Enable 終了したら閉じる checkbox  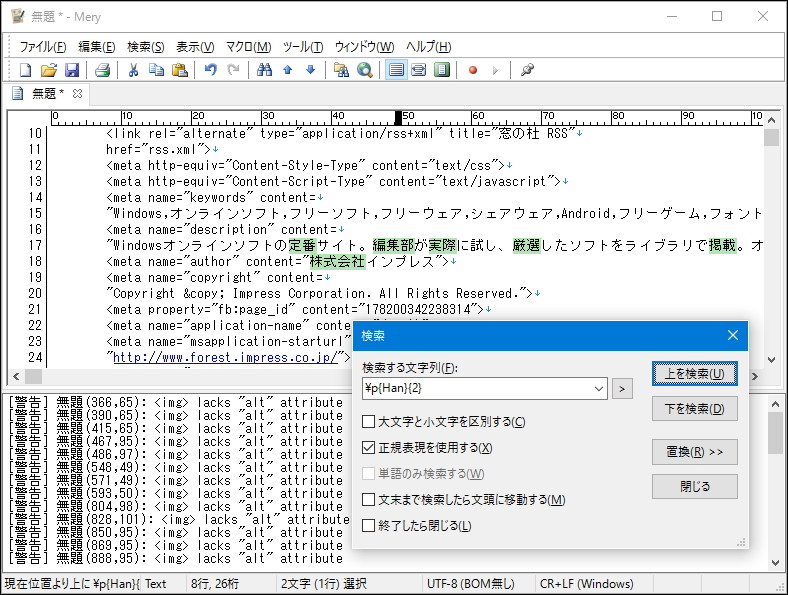point(368,526)
